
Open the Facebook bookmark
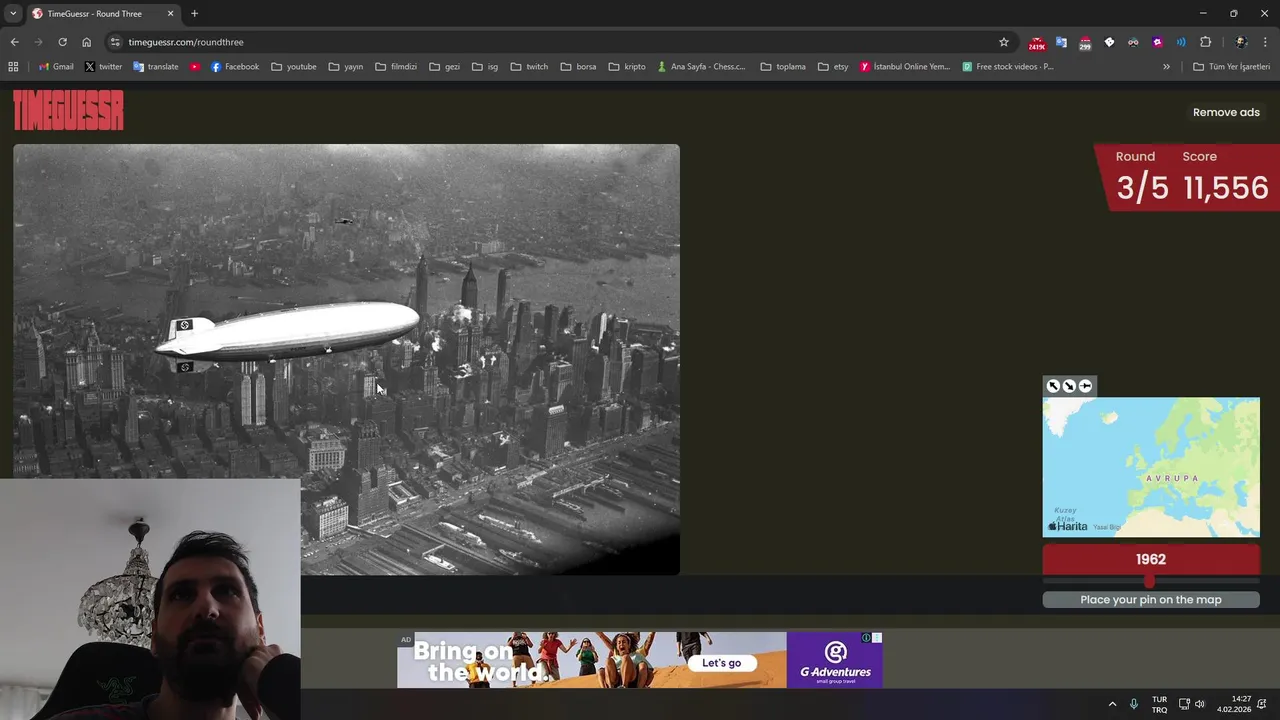(235, 67)
